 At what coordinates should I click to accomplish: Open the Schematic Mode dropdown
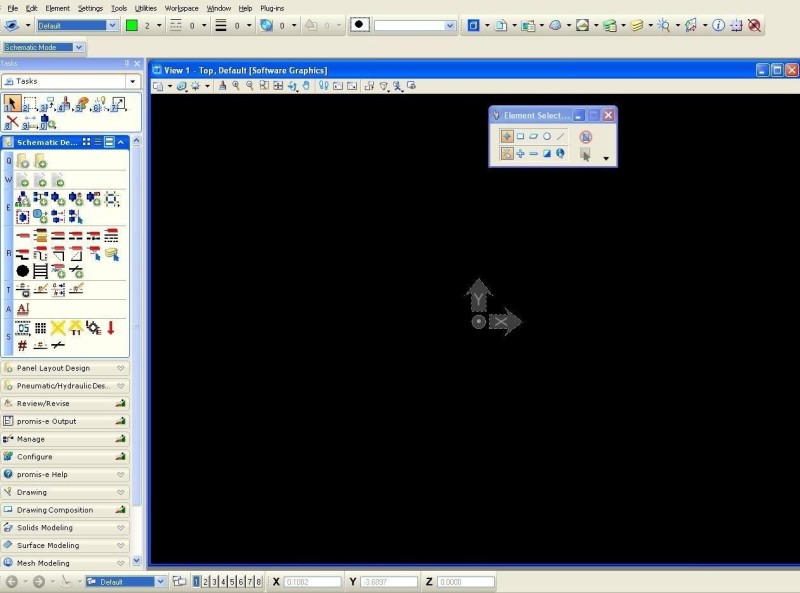(80, 47)
